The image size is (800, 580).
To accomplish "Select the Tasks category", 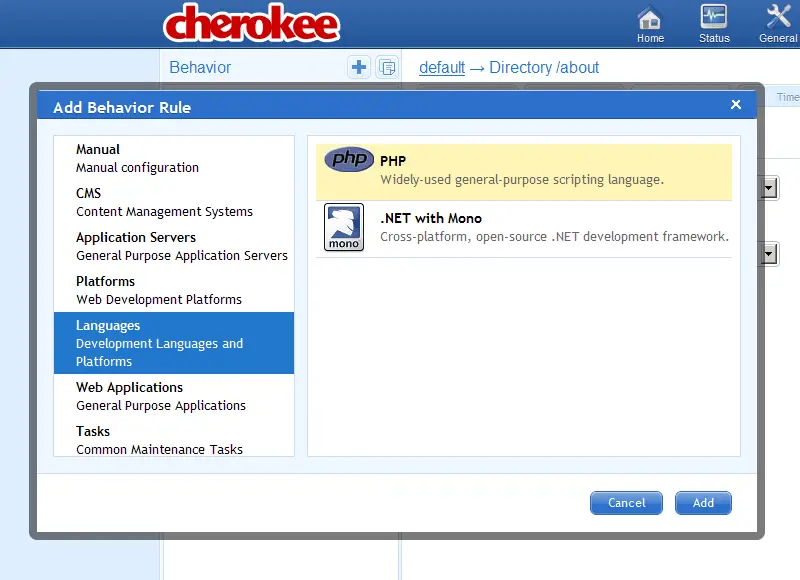I will pos(174,440).
